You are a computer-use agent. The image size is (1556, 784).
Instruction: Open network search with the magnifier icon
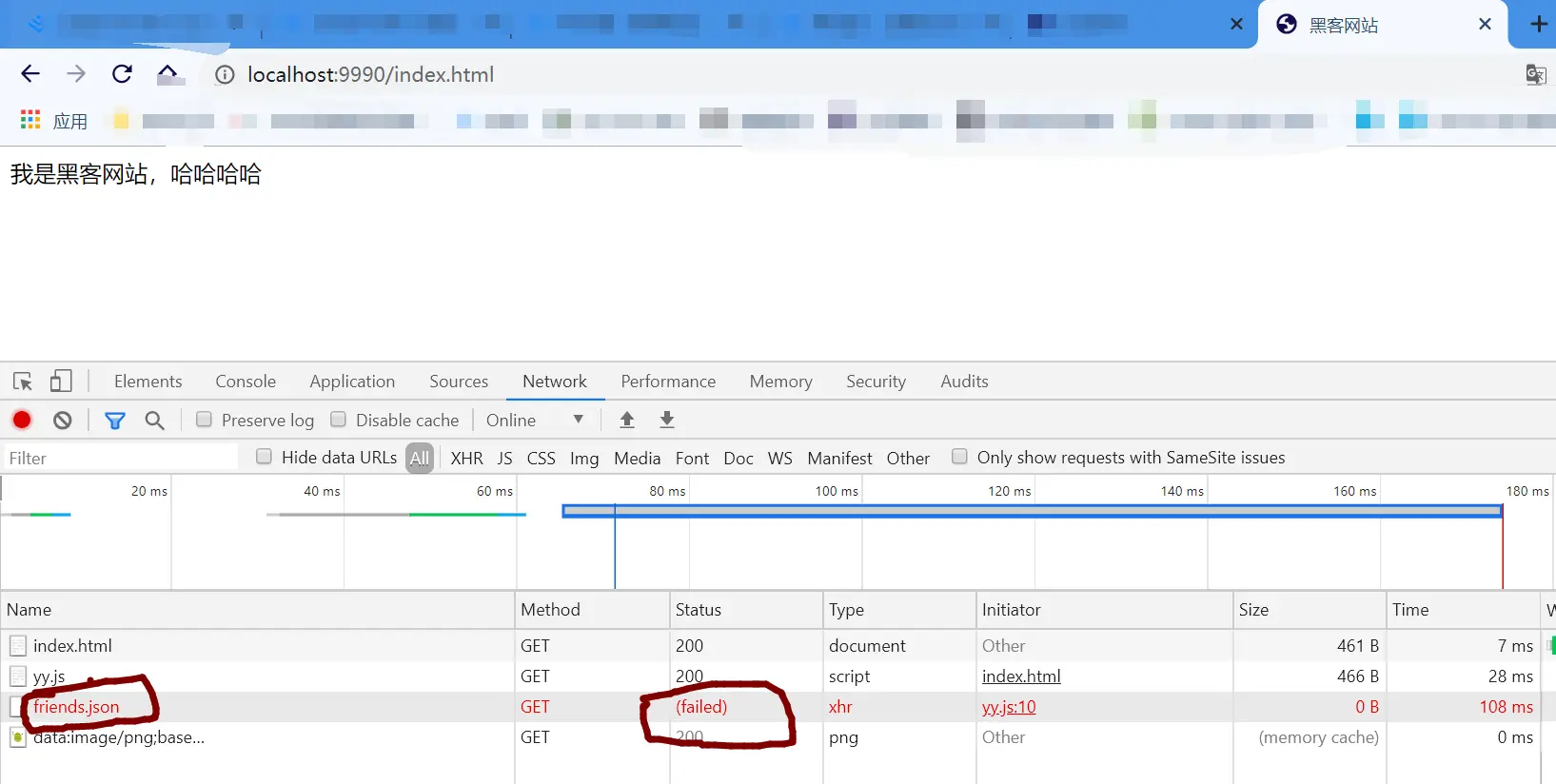coord(154,420)
